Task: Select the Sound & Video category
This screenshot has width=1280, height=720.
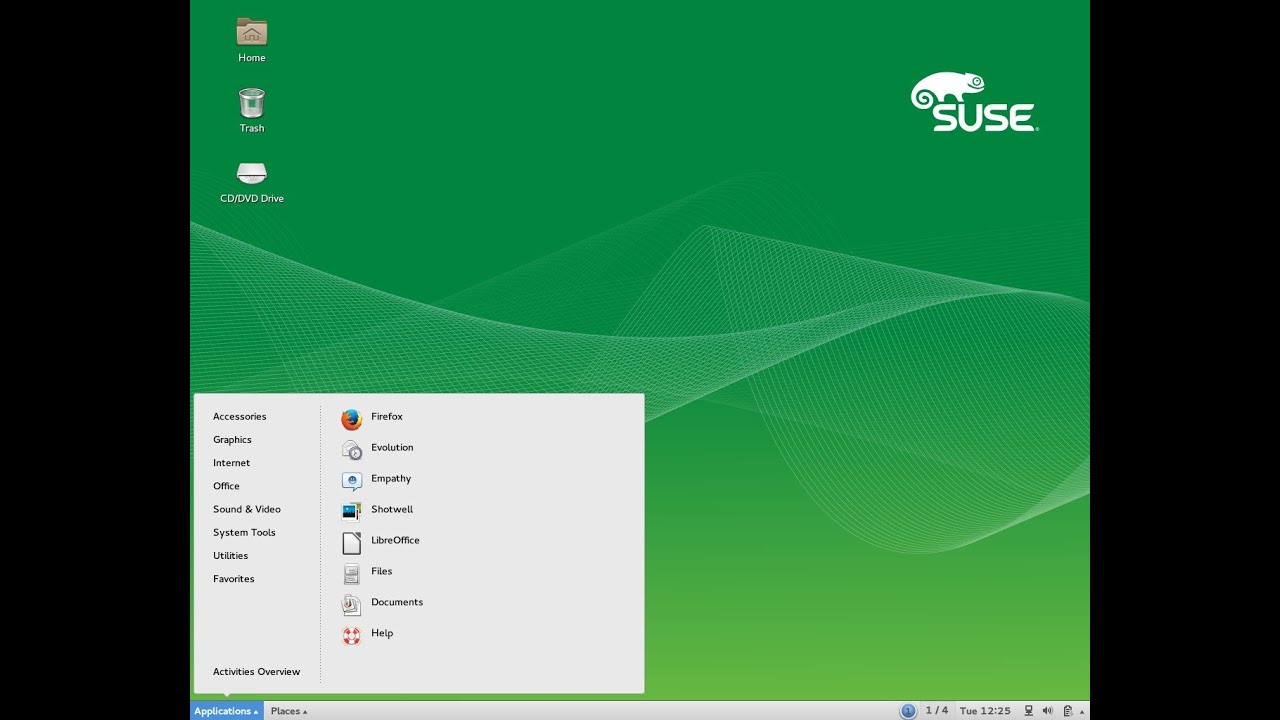Action: tap(247, 509)
